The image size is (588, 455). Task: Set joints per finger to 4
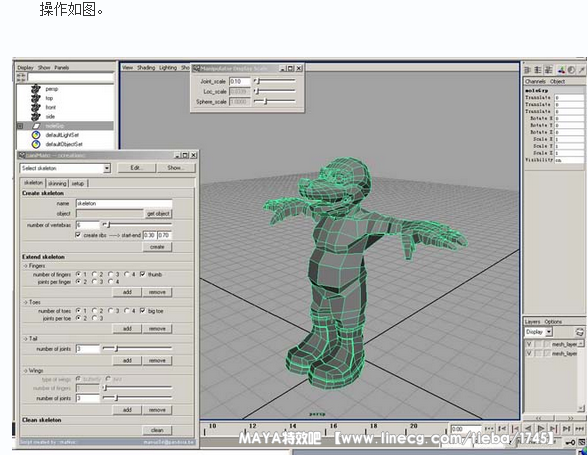pos(111,281)
